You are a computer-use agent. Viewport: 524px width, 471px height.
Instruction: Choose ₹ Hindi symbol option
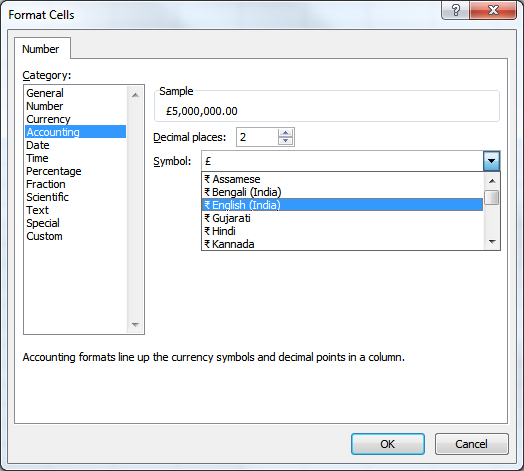343,231
